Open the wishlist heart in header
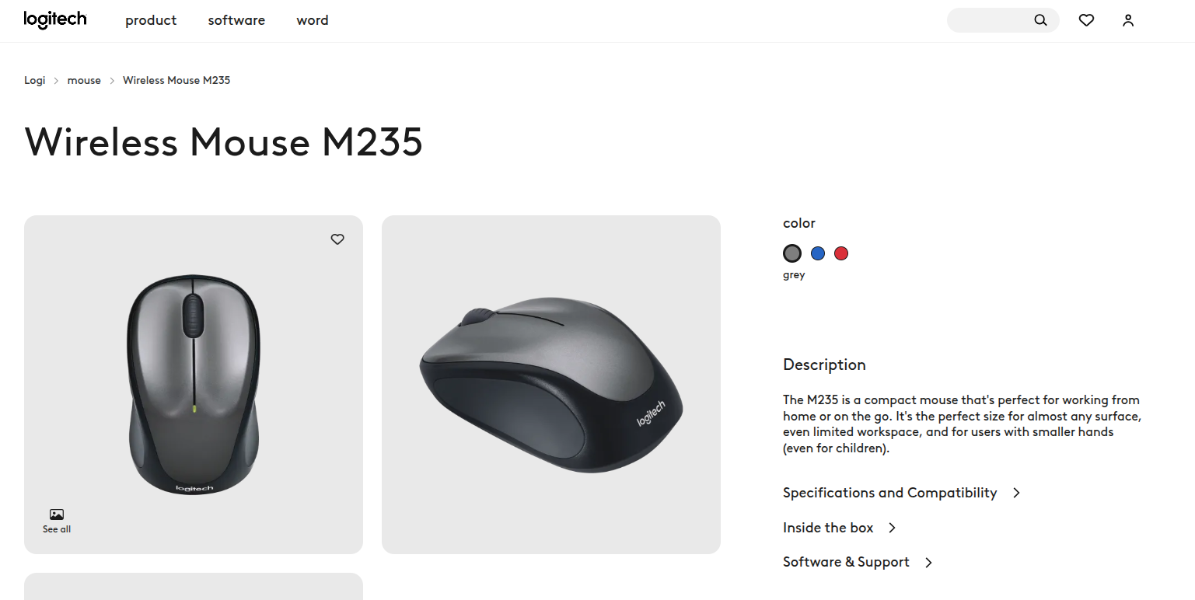This screenshot has width=1195, height=600. (1086, 20)
